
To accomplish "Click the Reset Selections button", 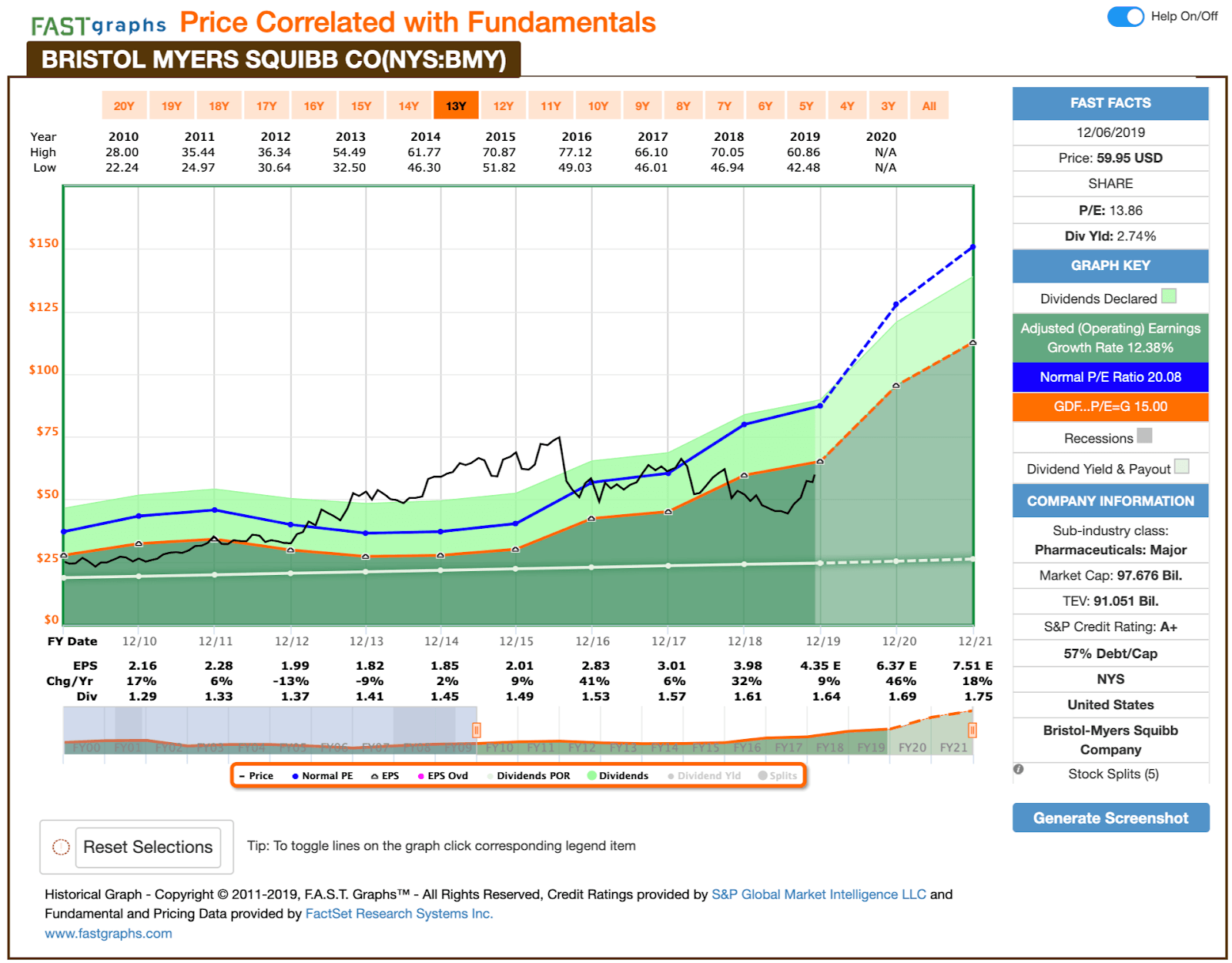I will tap(148, 847).
